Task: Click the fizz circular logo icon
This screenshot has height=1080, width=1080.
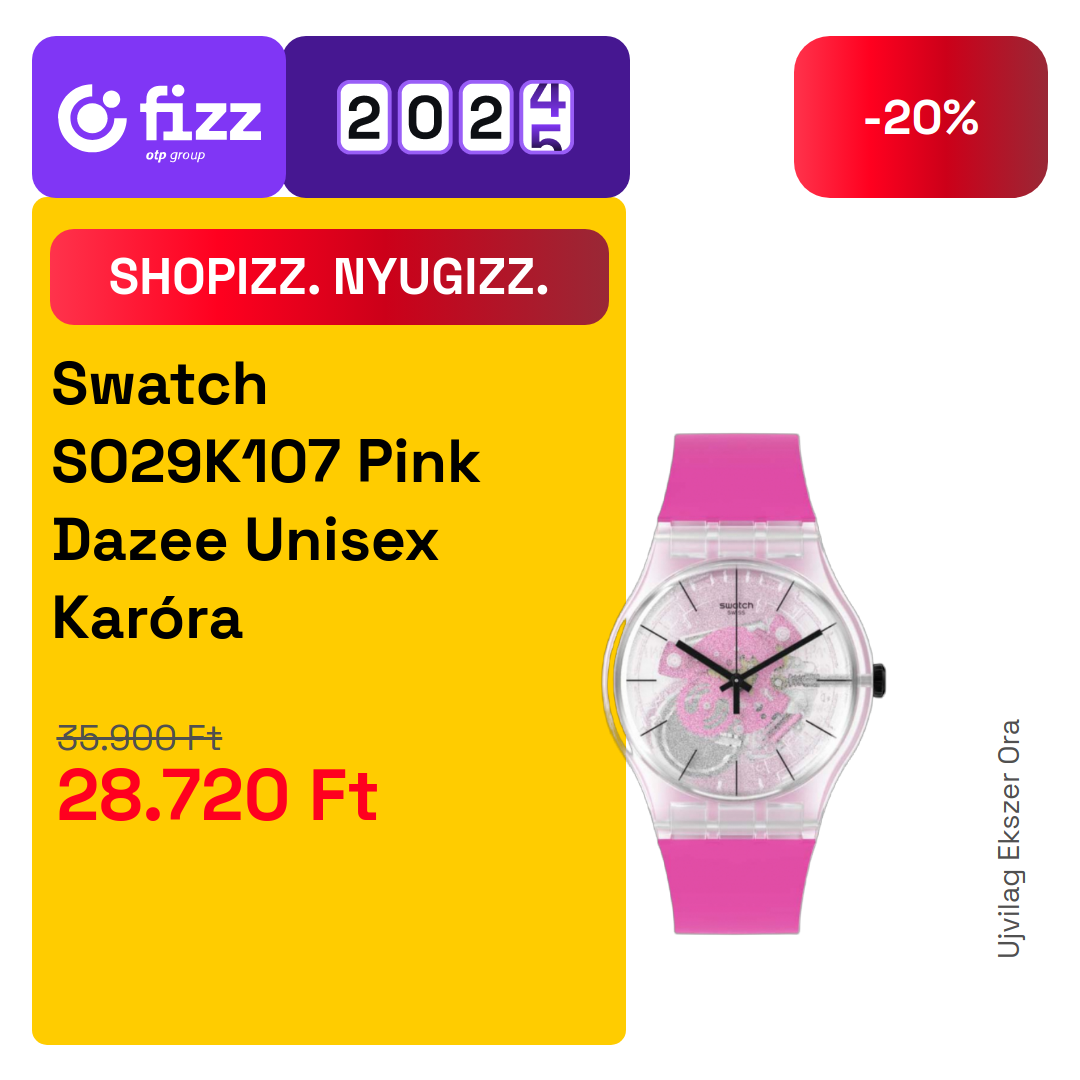Action: tap(92, 118)
